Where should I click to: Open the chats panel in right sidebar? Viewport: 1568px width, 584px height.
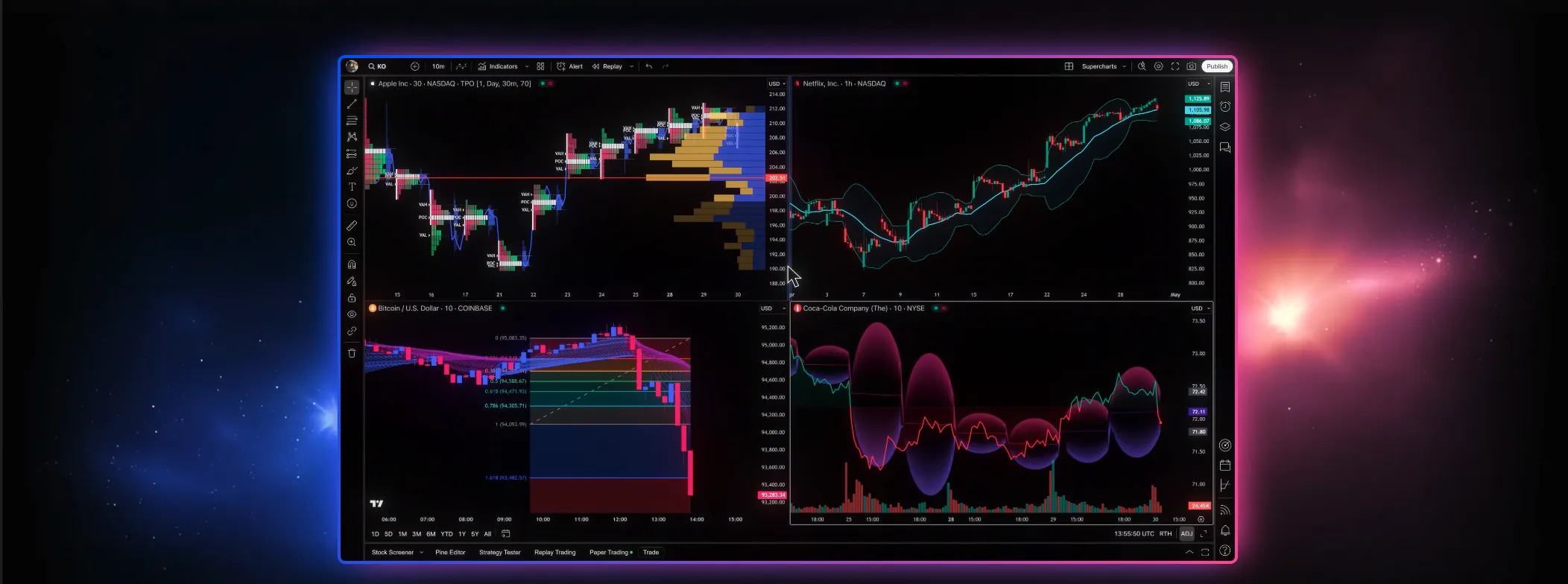(1225, 147)
